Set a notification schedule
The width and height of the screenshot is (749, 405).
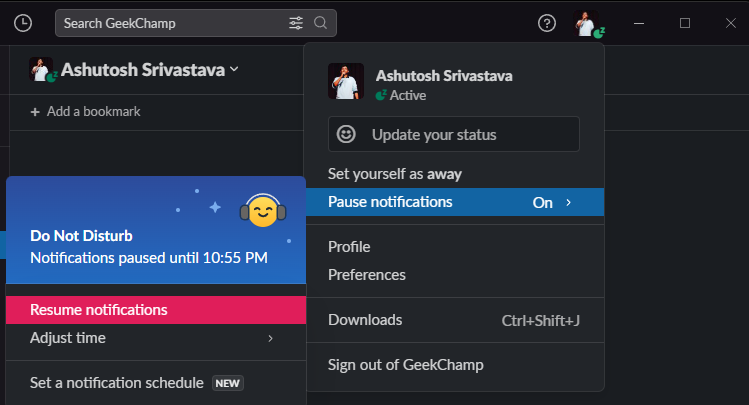[117, 383]
